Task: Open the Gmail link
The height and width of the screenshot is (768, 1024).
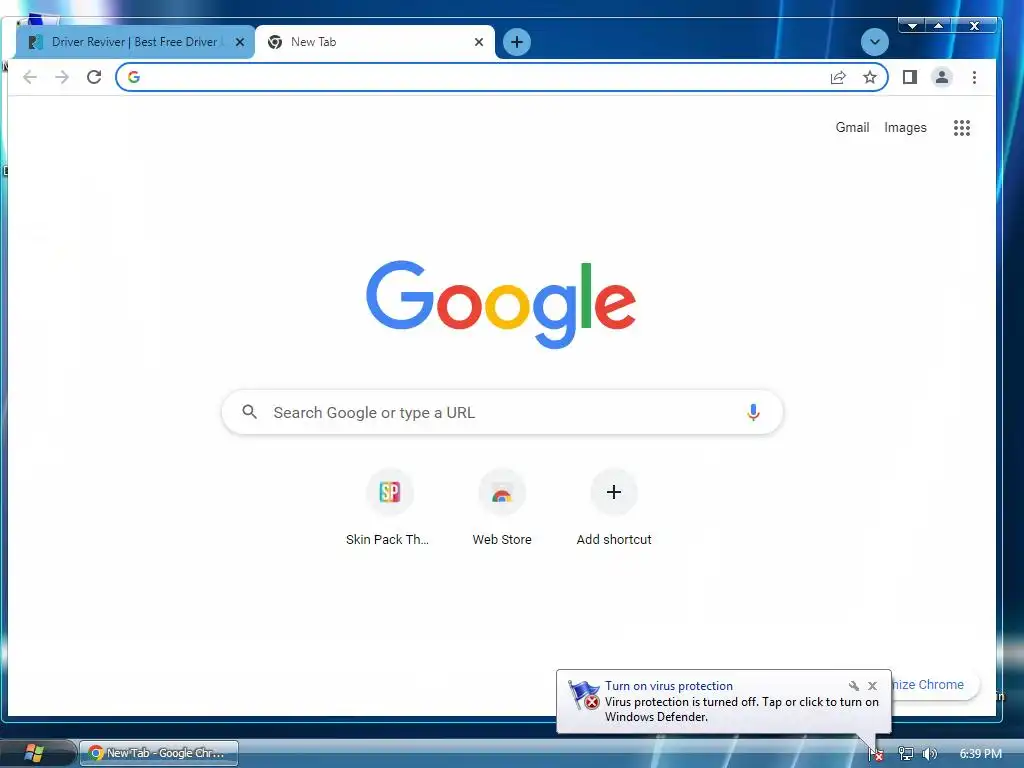Action: click(x=852, y=127)
